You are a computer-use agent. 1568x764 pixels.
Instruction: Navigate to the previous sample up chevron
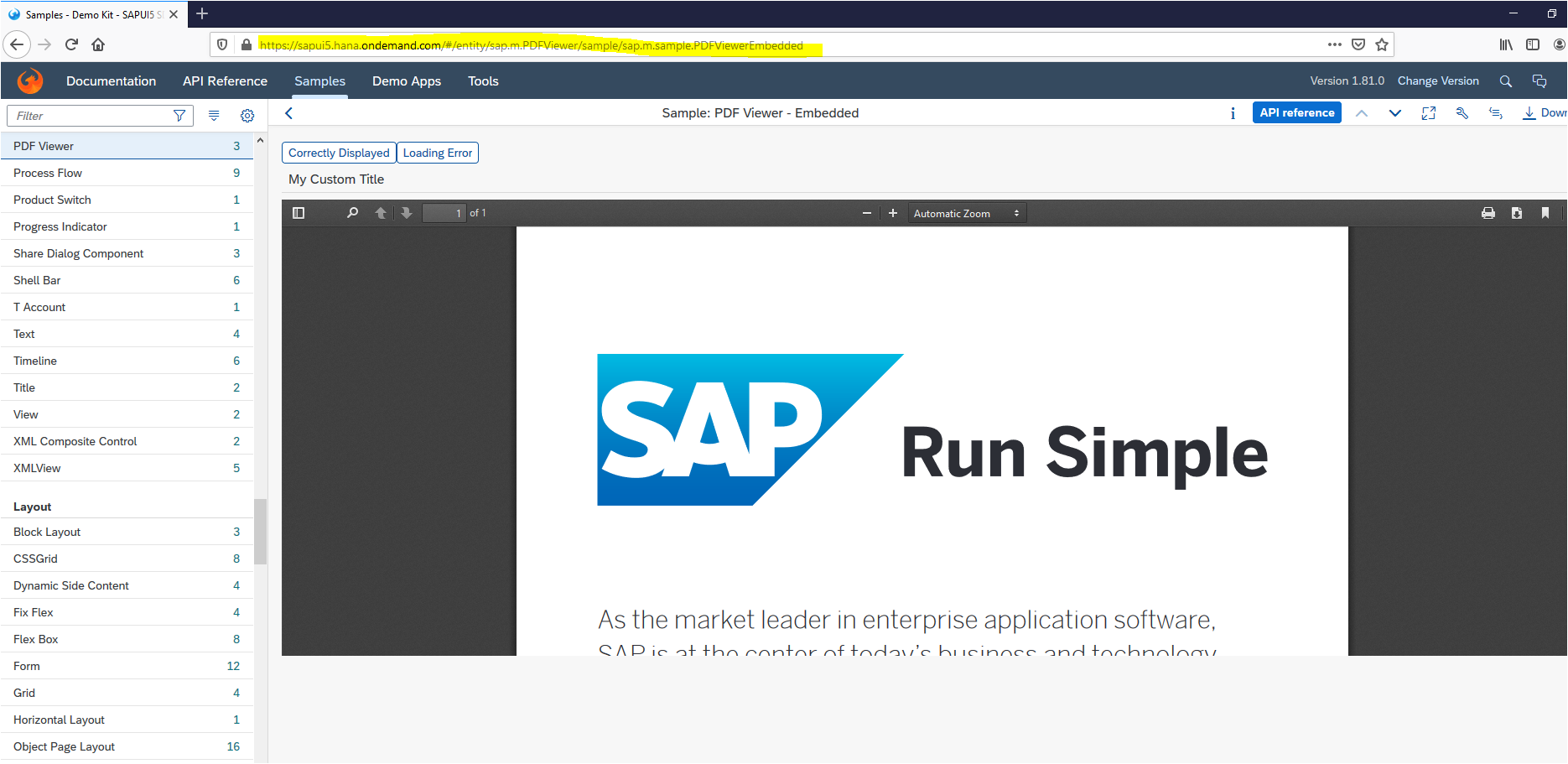tap(1362, 113)
